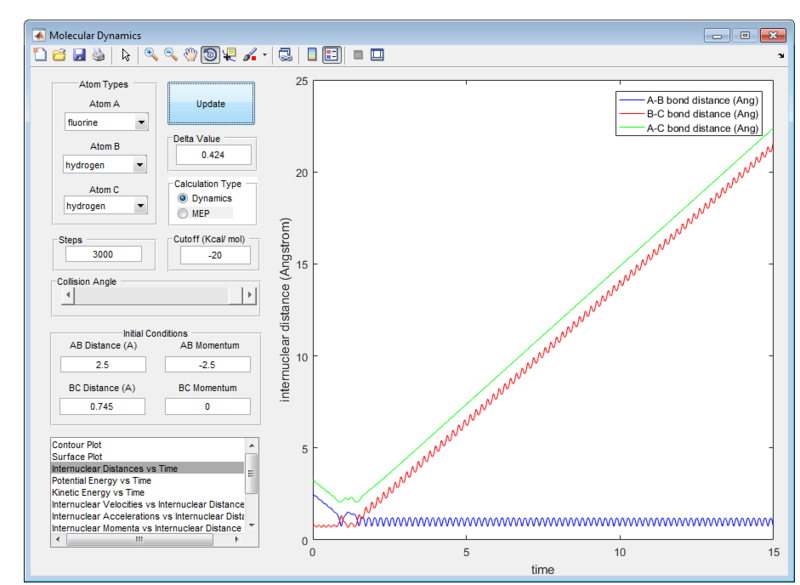The image size is (800, 585).
Task: Toggle the Insert Legend toolbar icon
Action: point(332,55)
